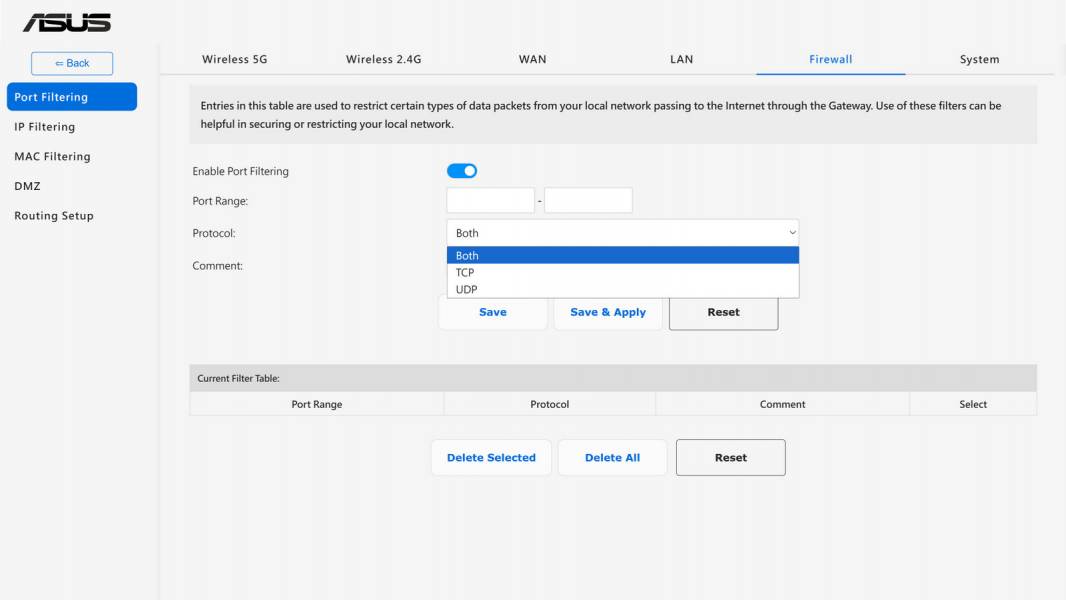Click Save & Apply button
The height and width of the screenshot is (600, 1066).
608,312
